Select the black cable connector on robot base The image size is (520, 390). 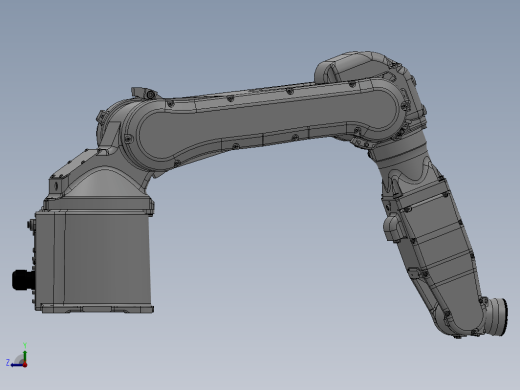(x=22, y=280)
